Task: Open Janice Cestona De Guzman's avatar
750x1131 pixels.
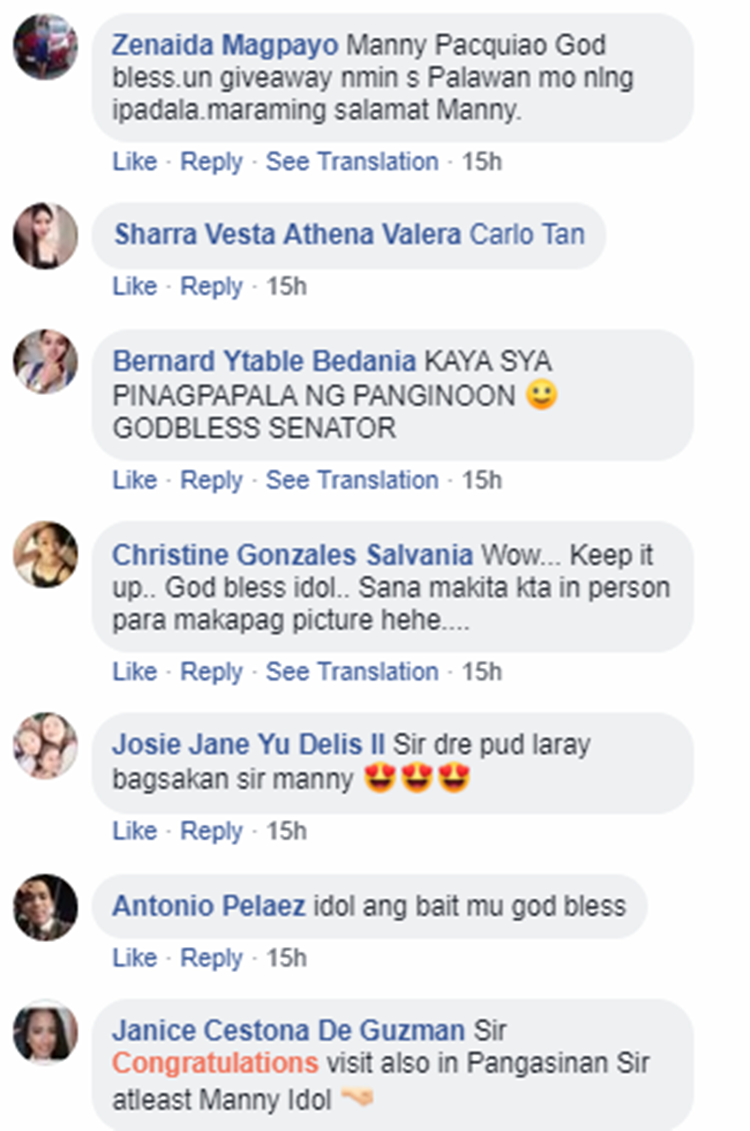Action: [x=45, y=1033]
